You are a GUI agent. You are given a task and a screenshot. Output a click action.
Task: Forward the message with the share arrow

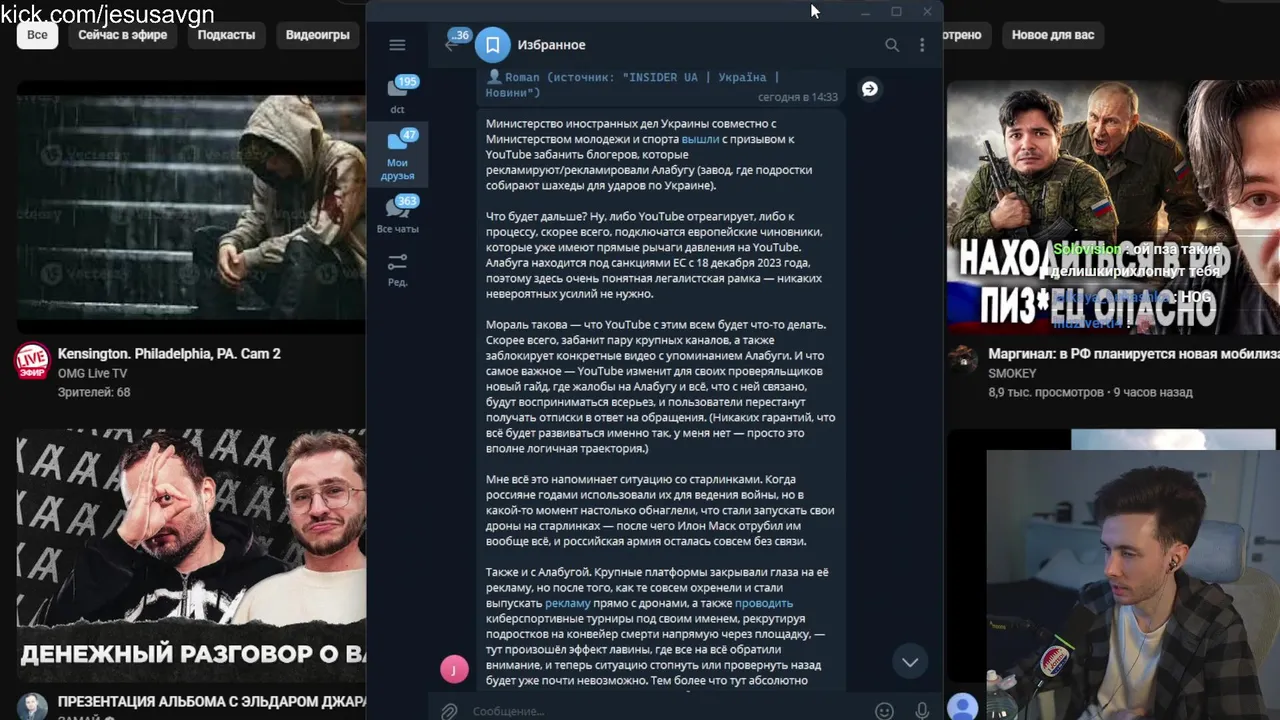pos(870,89)
